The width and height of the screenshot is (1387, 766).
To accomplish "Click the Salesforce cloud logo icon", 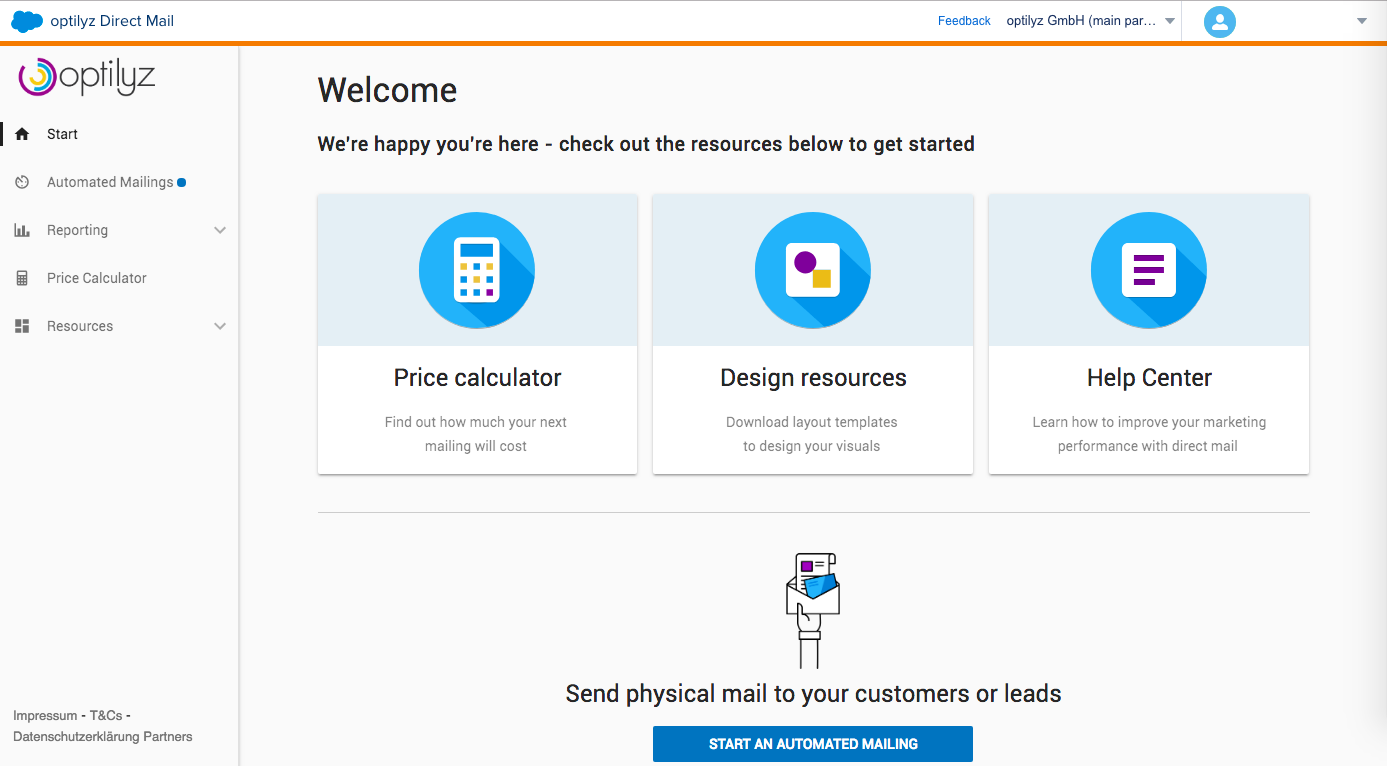I will click(27, 21).
